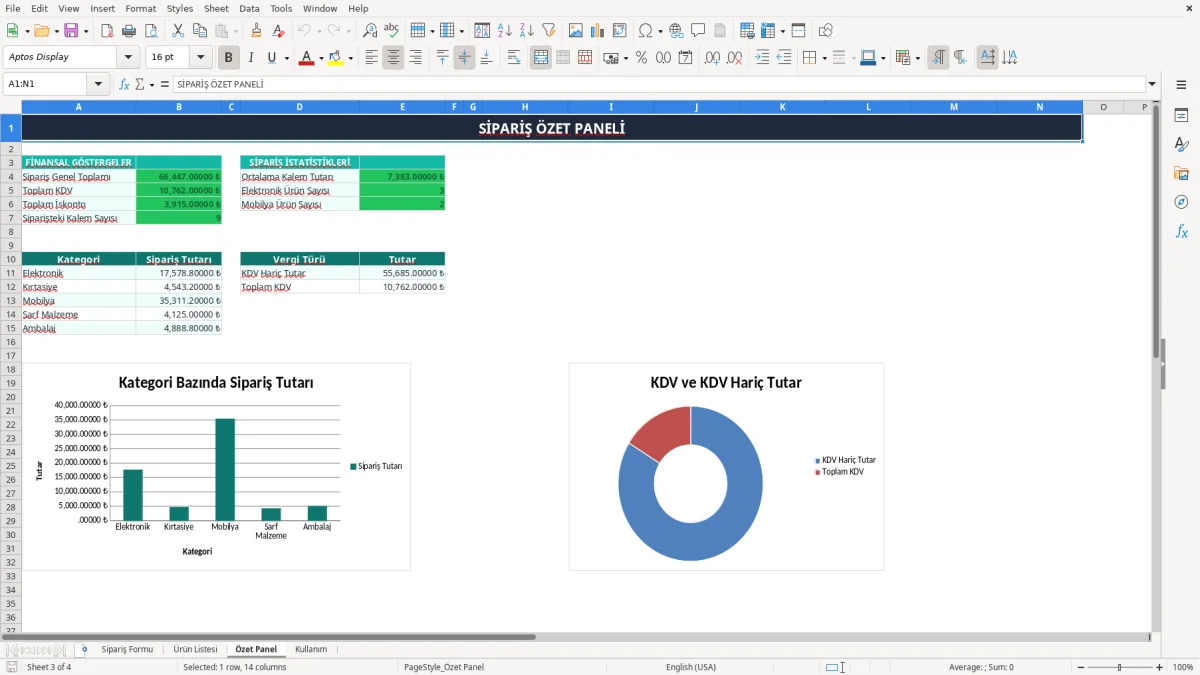Open the underline style dropdown arrow
Screen dimensions: 1200x675
pos(286,58)
